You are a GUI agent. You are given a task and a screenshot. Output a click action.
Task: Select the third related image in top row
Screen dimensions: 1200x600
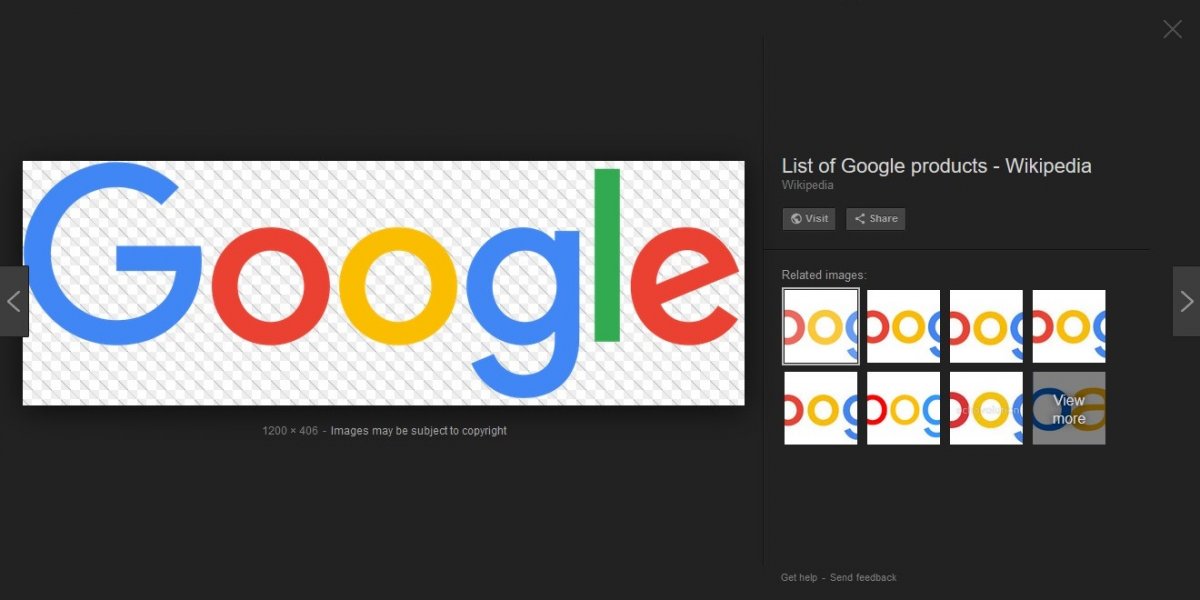coord(987,327)
